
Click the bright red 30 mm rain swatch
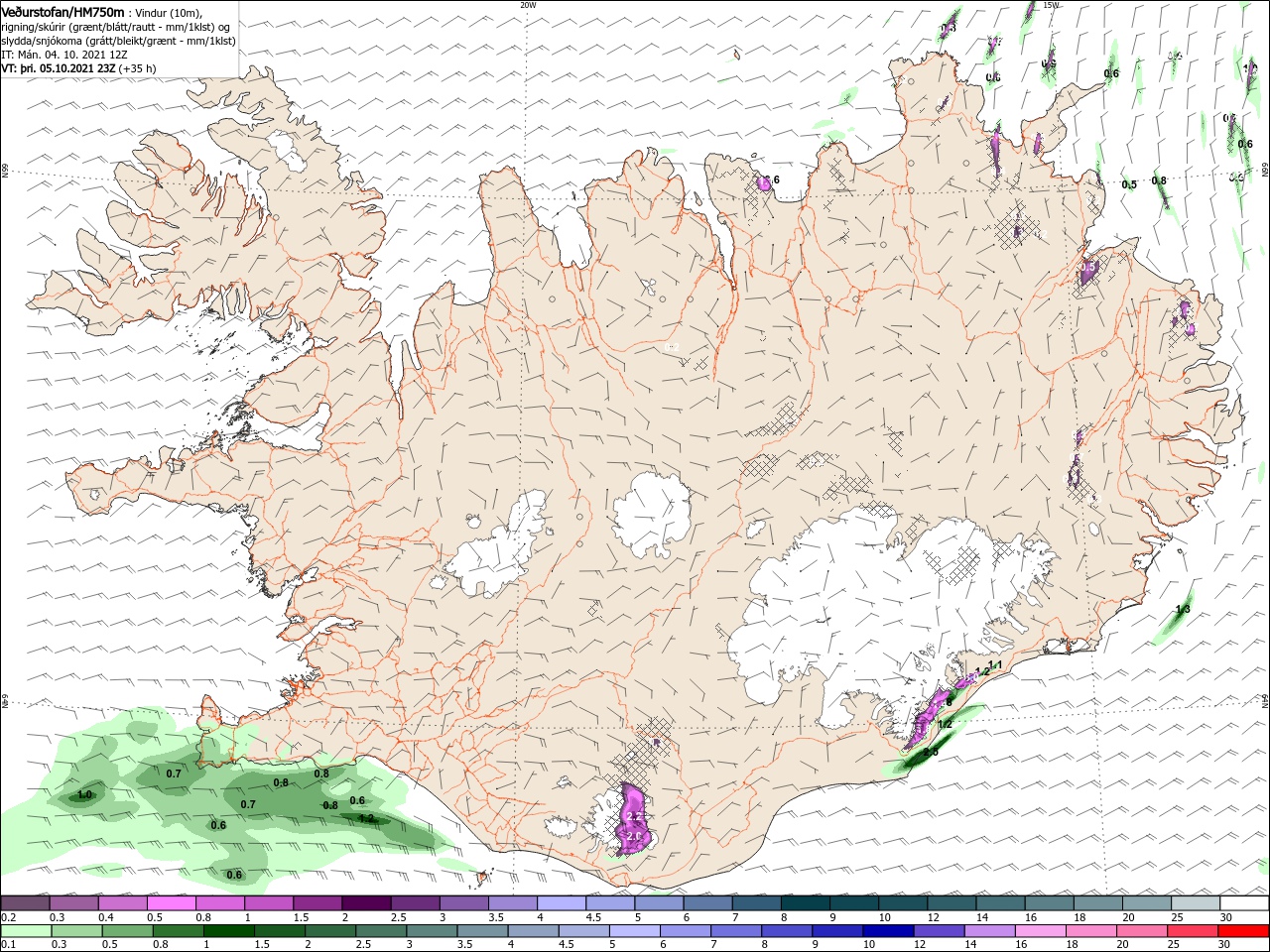point(1242,931)
